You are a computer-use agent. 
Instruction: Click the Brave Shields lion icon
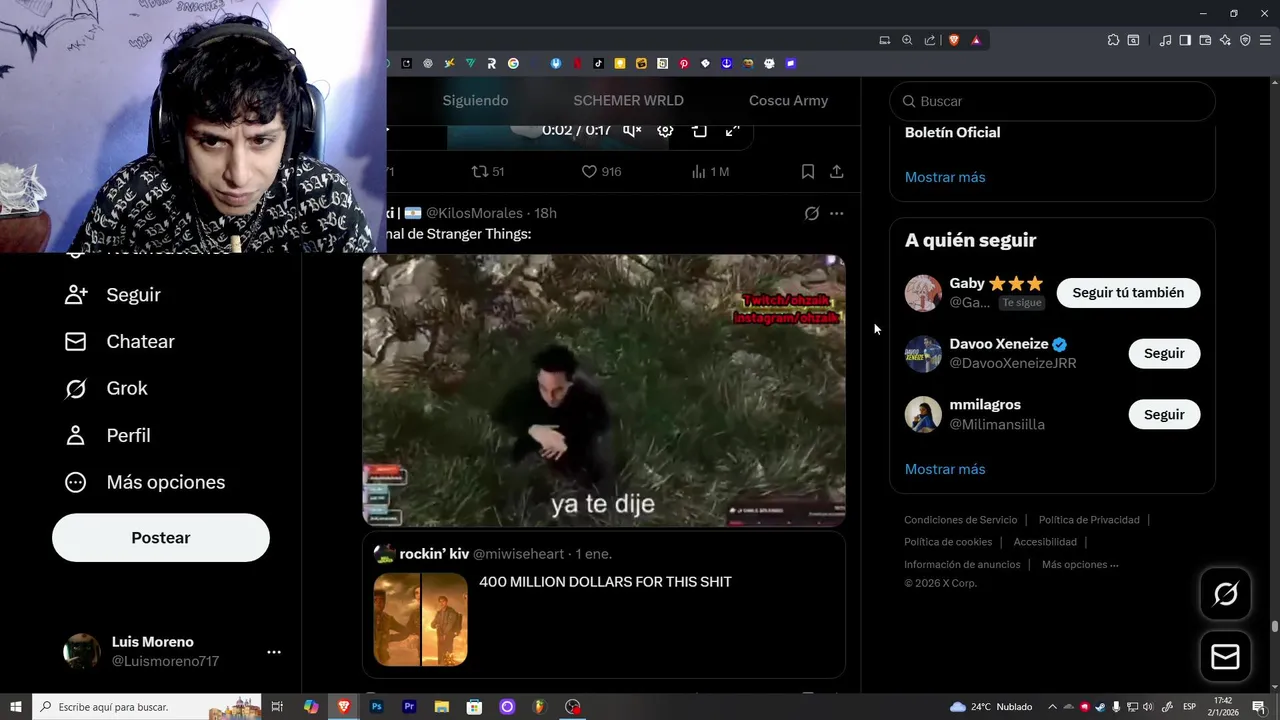[x=953, y=40]
